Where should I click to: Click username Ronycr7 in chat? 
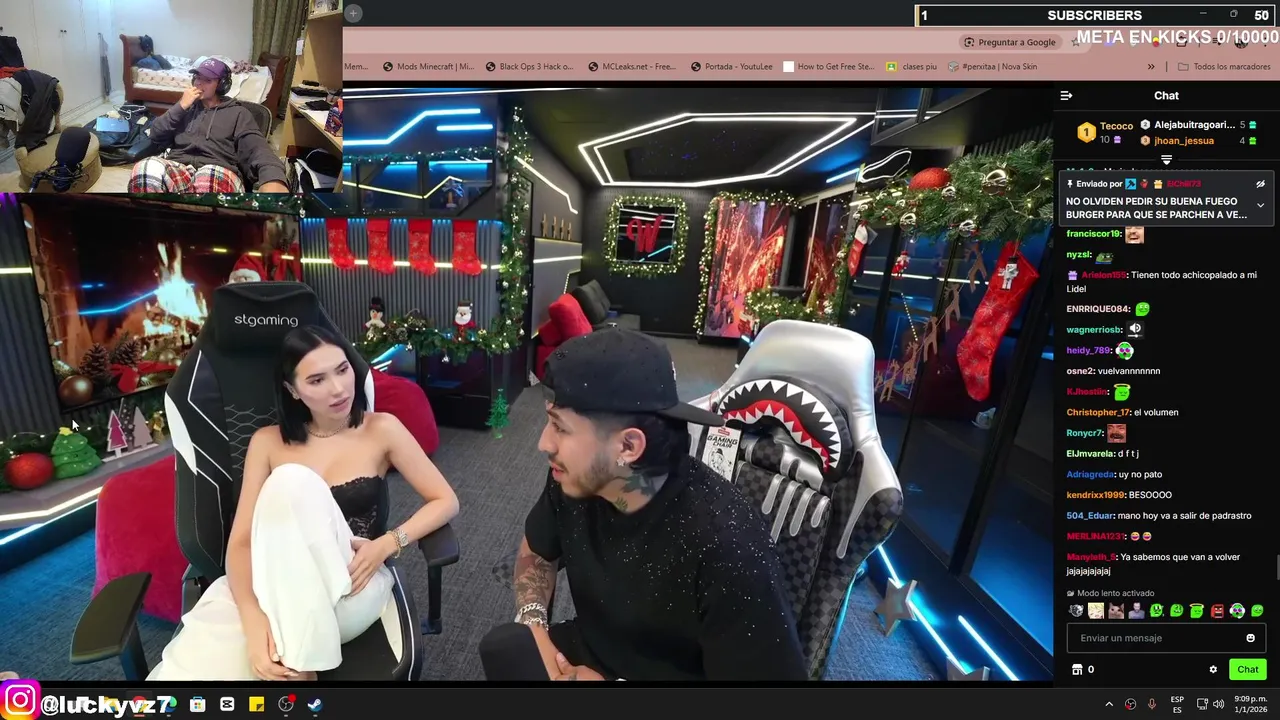pos(1085,433)
